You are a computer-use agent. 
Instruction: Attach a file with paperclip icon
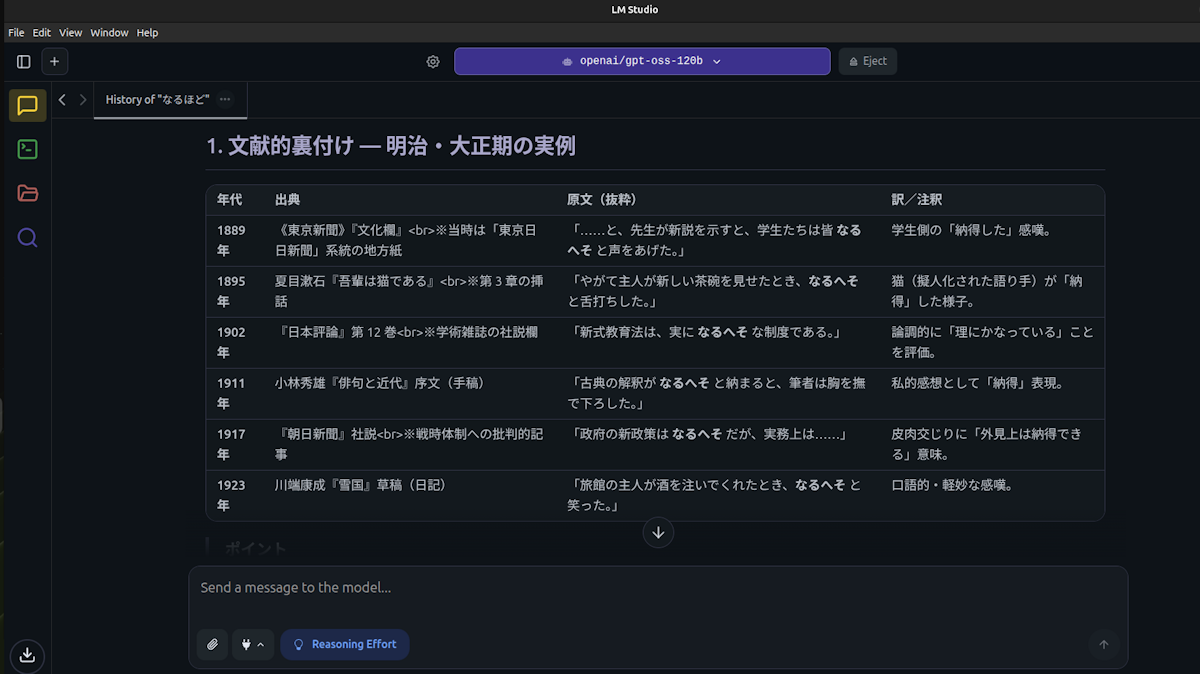(x=212, y=645)
